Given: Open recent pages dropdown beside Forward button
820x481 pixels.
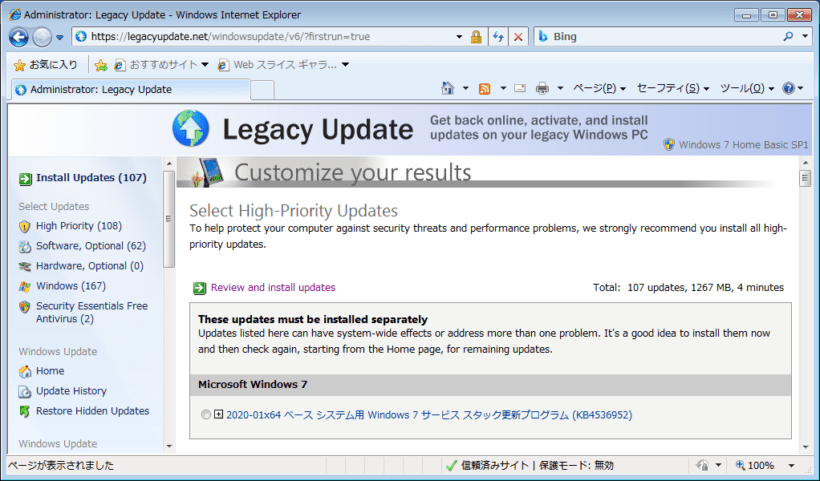Looking at the screenshot, I should point(60,38).
